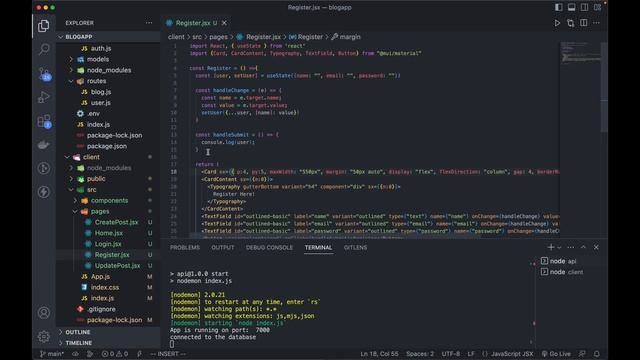Screen dimensions: 640x360
Task: Open the Docker view icon
Action: [44, 145]
